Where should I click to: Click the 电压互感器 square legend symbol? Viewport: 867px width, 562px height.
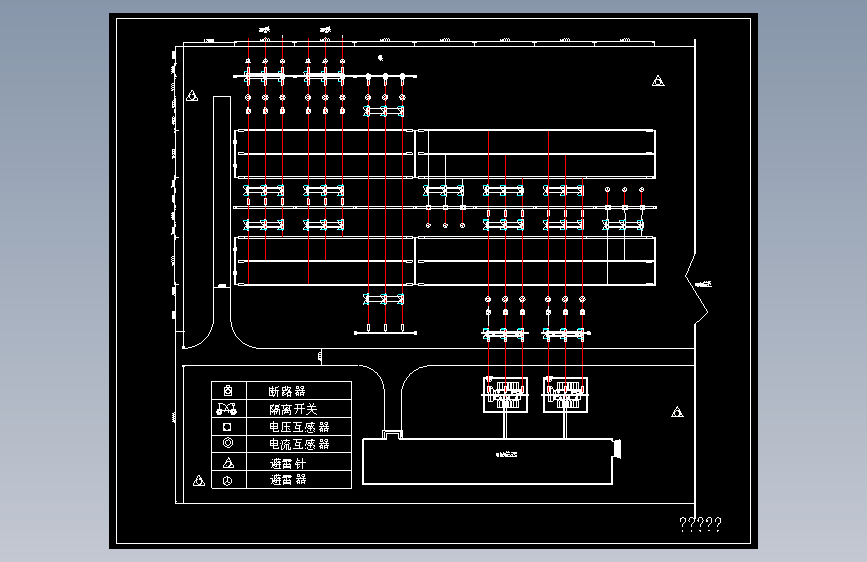point(227,427)
